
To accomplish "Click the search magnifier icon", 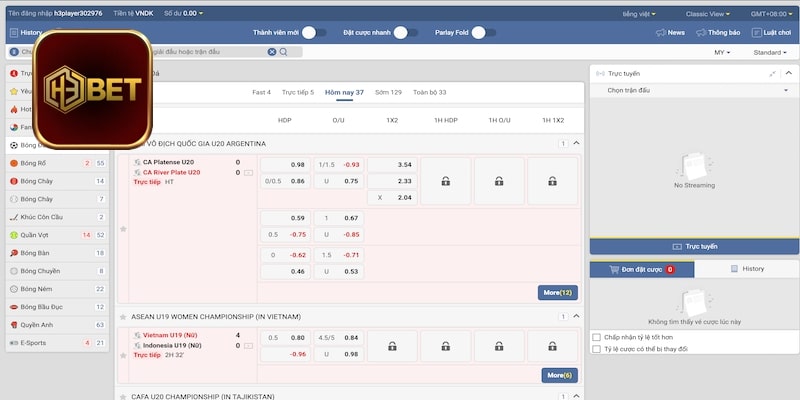I will coord(283,52).
